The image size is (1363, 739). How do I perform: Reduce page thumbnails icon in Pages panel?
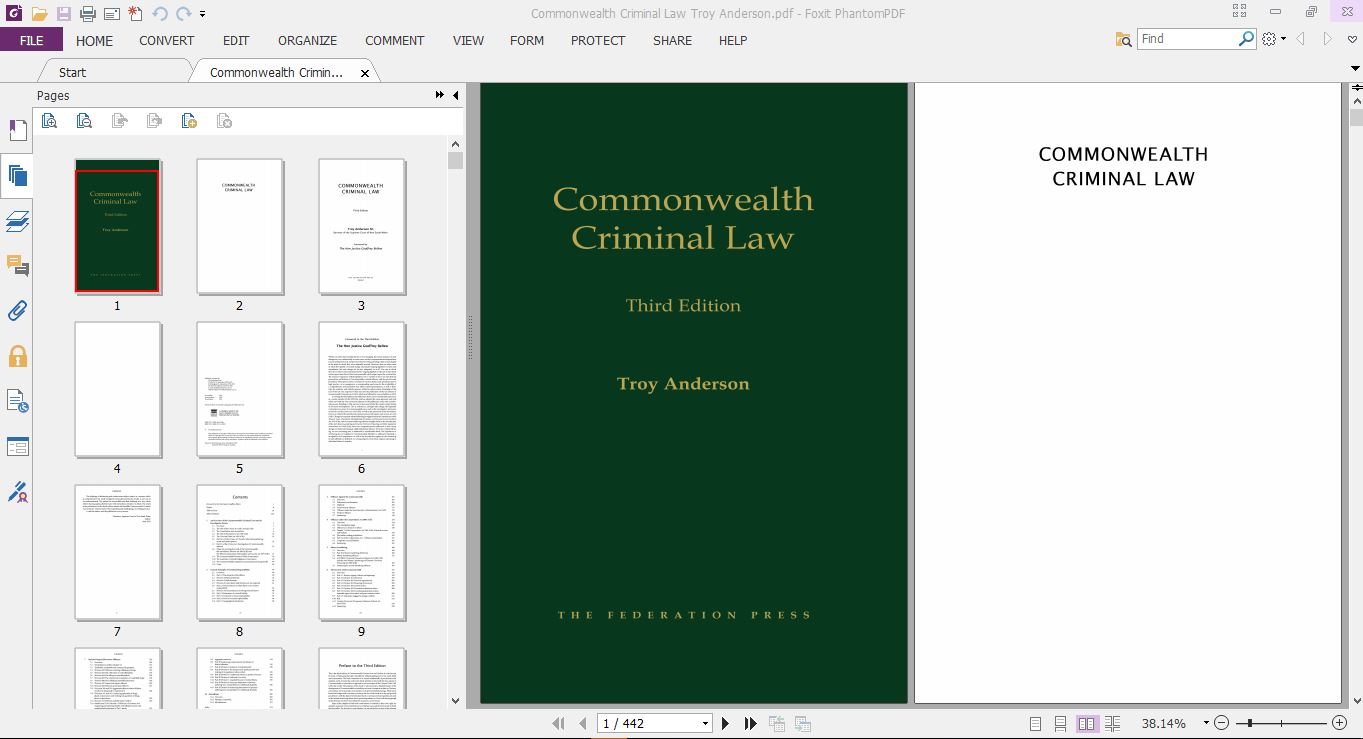click(84, 121)
